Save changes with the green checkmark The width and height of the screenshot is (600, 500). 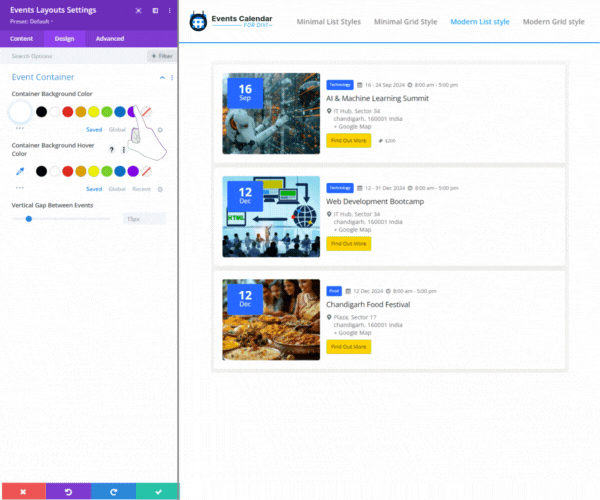(157, 491)
